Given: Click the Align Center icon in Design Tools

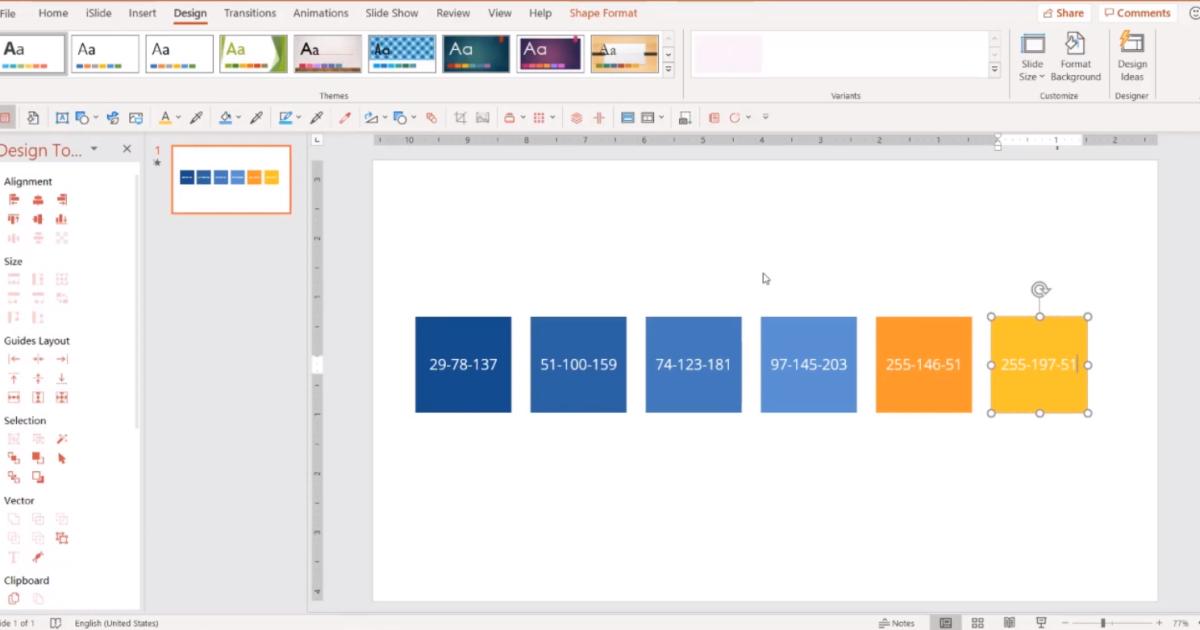Looking at the screenshot, I should point(38,199).
